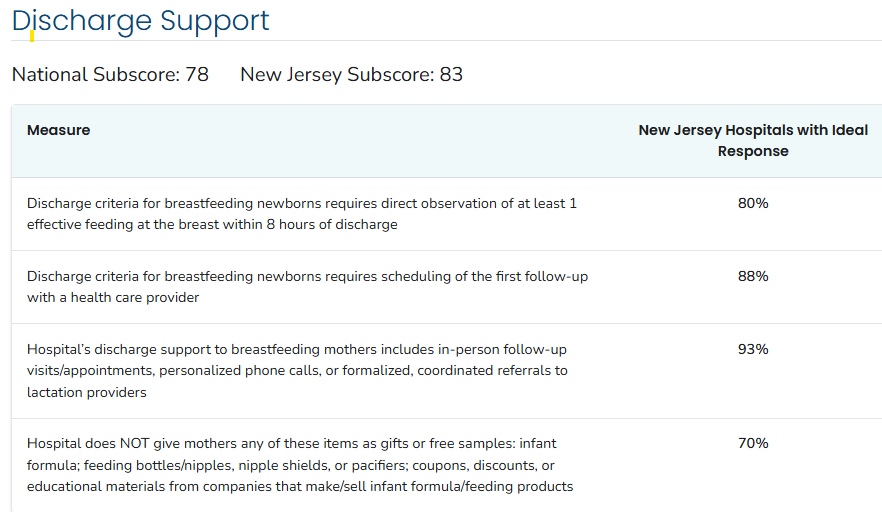Select the National Subscore: 78 text
The width and height of the screenshot is (882, 512).
click(x=110, y=75)
